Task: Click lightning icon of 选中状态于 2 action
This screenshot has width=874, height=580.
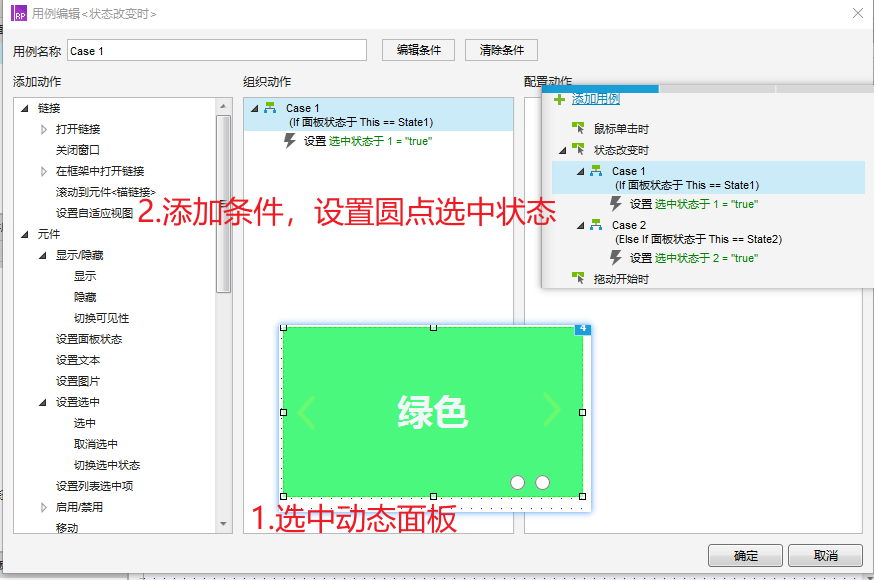Action: pos(615,257)
